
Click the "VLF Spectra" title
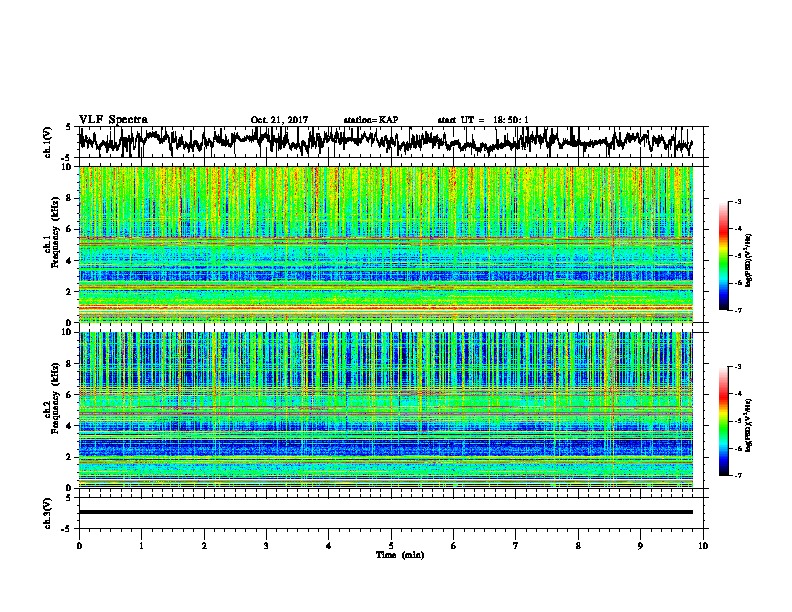pyautogui.click(x=113, y=120)
